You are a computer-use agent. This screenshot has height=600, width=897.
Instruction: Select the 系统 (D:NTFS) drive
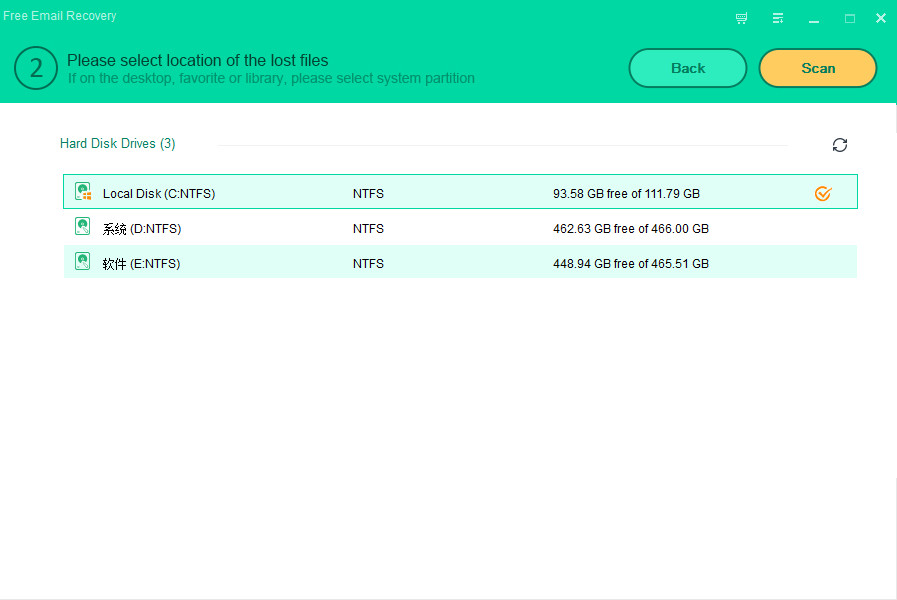tap(460, 228)
